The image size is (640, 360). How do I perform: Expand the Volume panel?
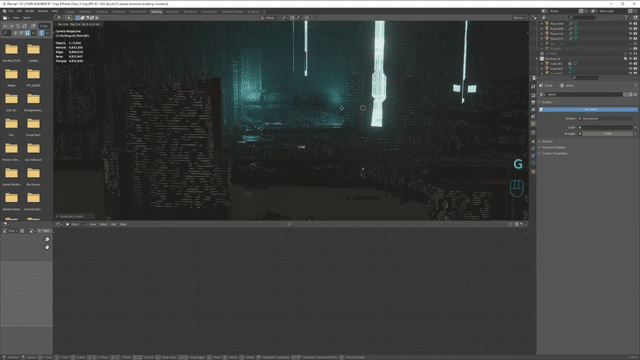point(547,141)
